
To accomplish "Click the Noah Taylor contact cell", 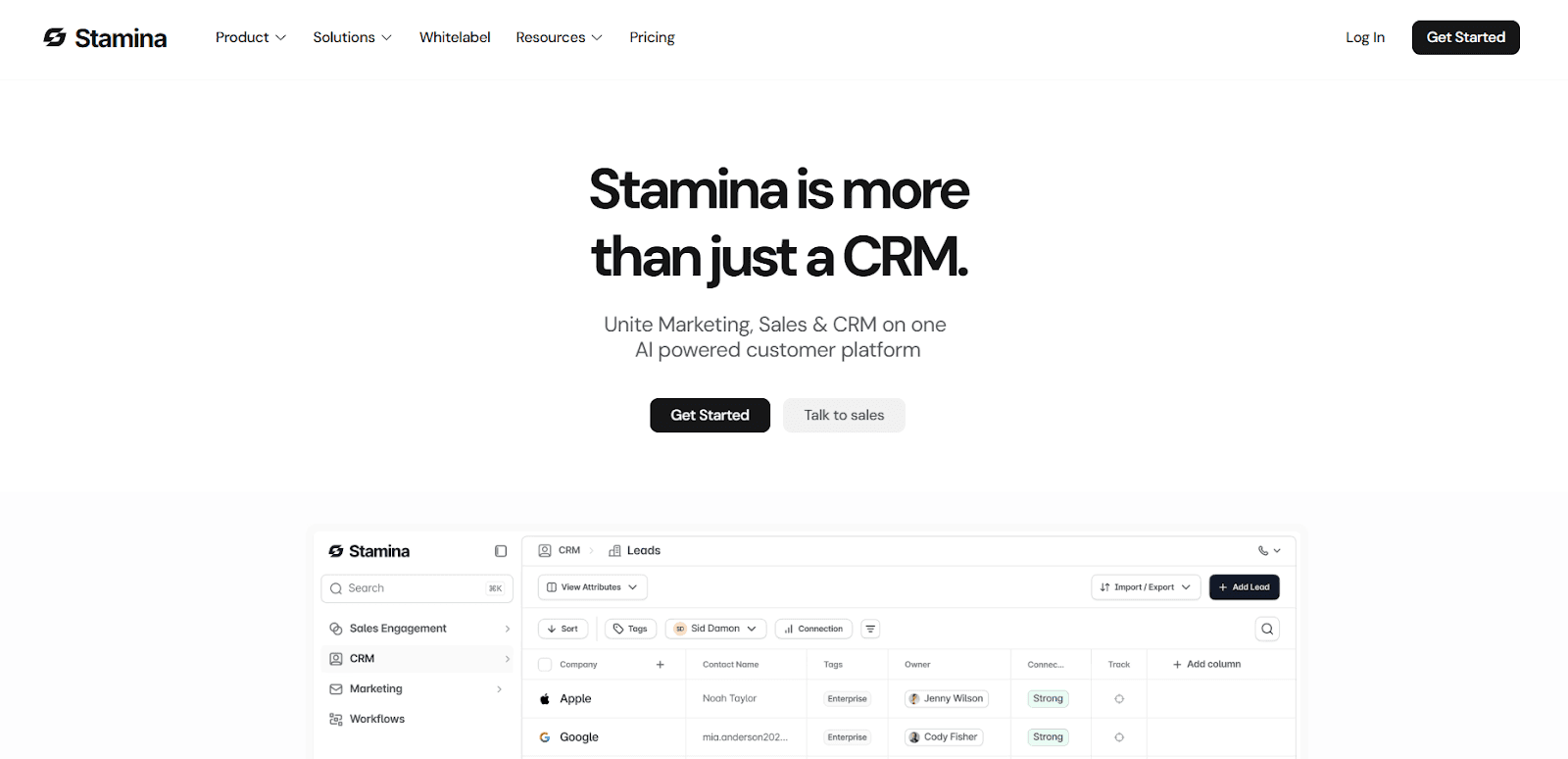I will click(729, 699).
